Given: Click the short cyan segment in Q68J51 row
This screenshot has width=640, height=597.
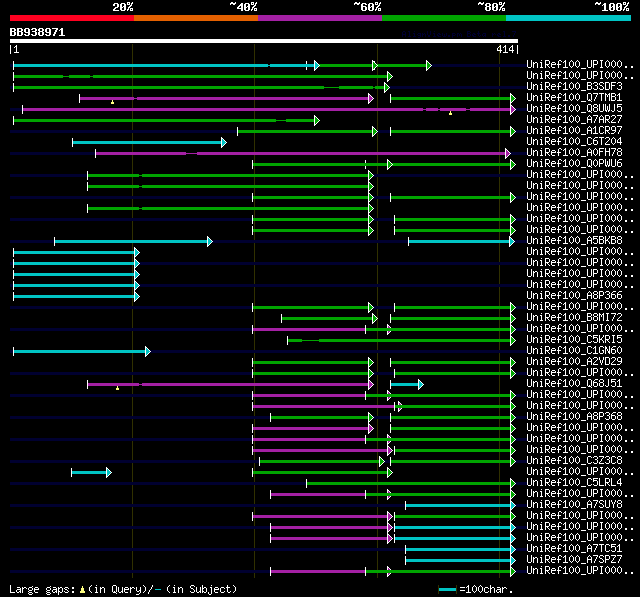Looking at the screenshot, I should click(407, 384).
